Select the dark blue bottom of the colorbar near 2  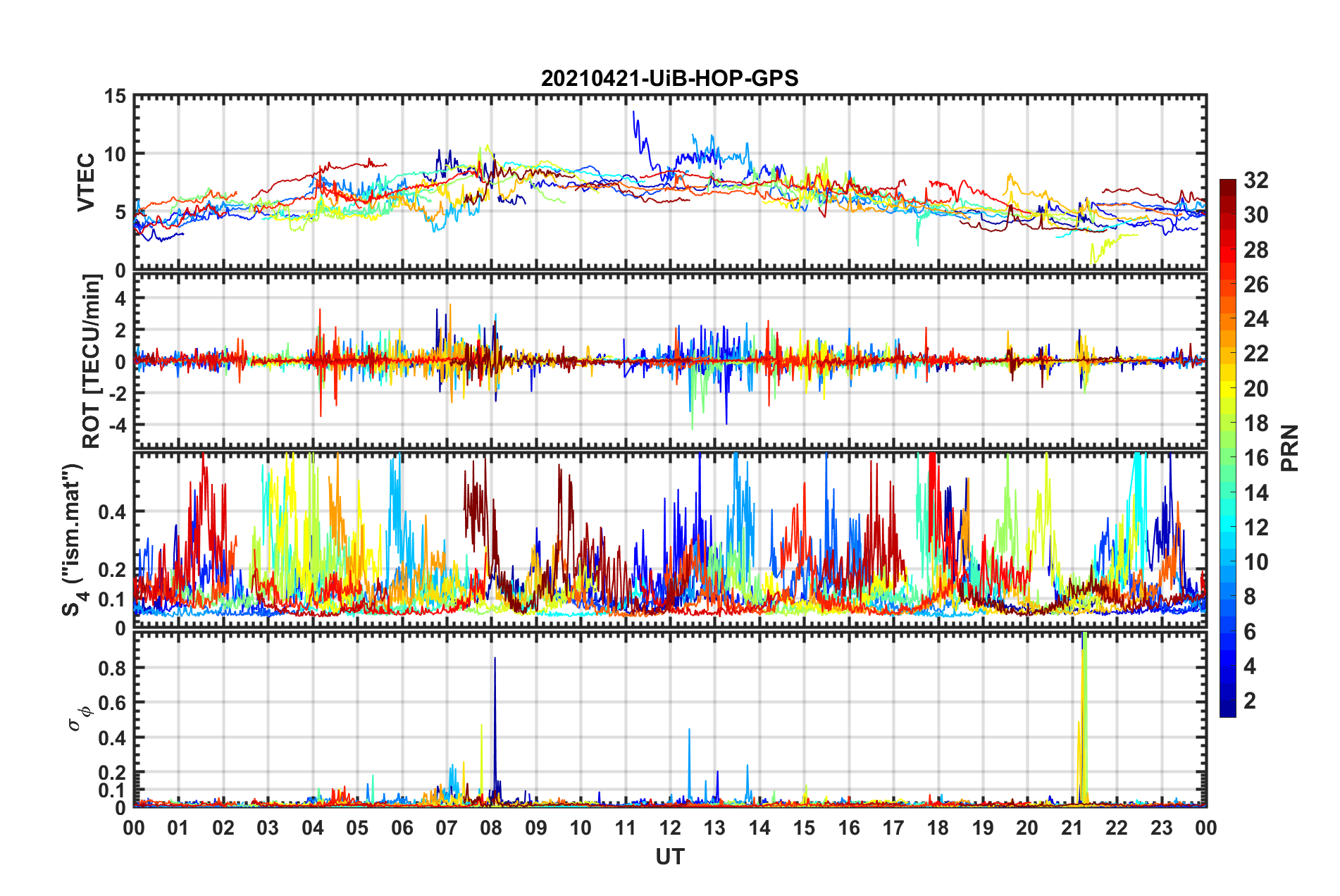(1227, 710)
